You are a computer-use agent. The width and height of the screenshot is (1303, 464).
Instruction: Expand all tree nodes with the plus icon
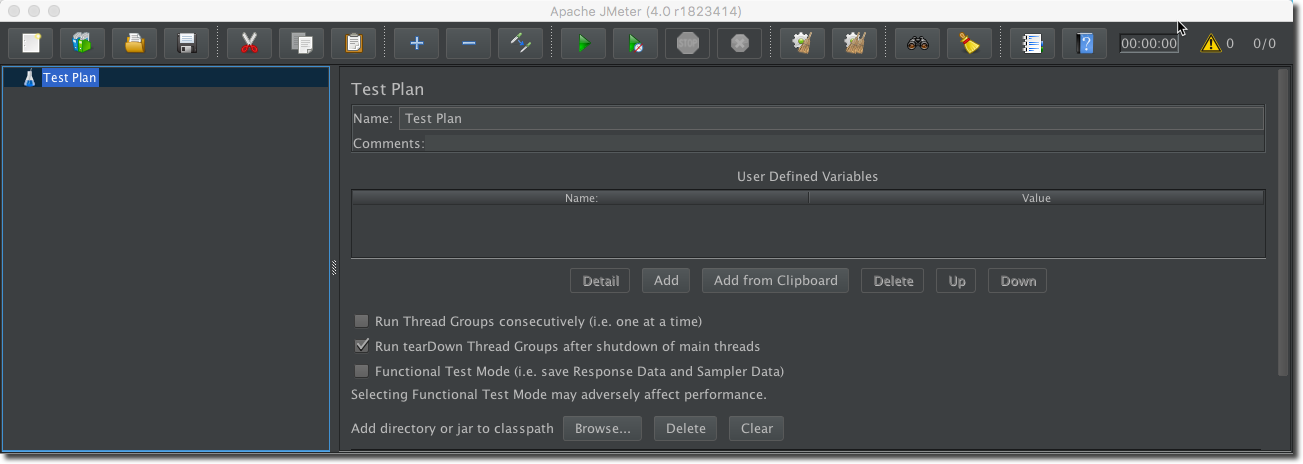click(417, 43)
